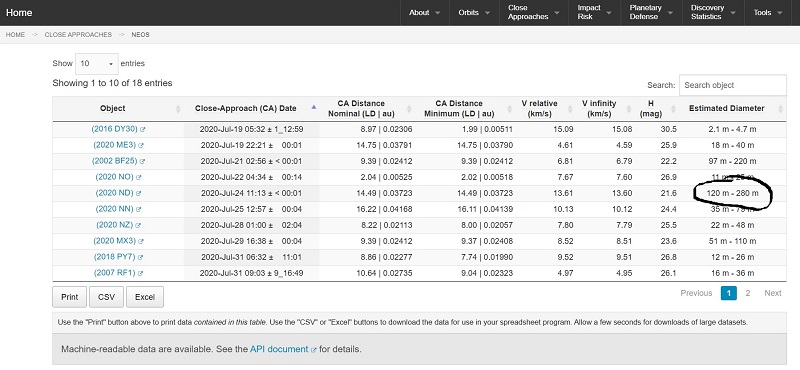The height and width of the screenshot is (370, 800).
Task: Click sort arrows in CA Distance Nominal header
Action: (409, 109)
